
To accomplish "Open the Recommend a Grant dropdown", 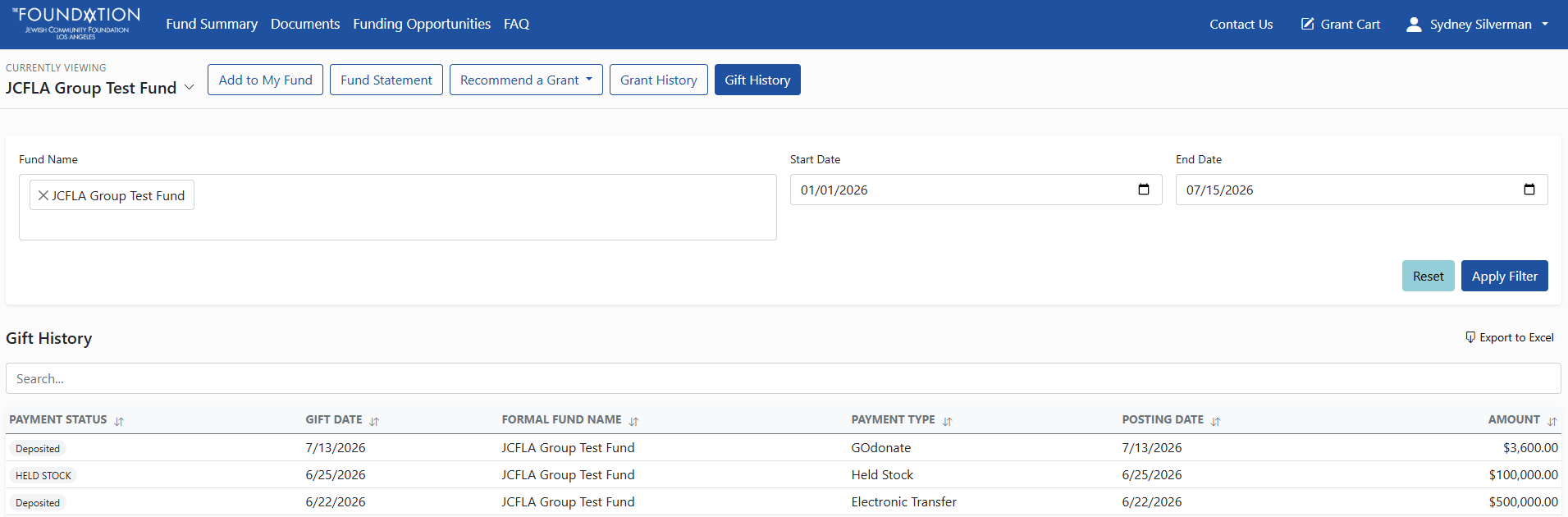I will (x=526, y=80).
